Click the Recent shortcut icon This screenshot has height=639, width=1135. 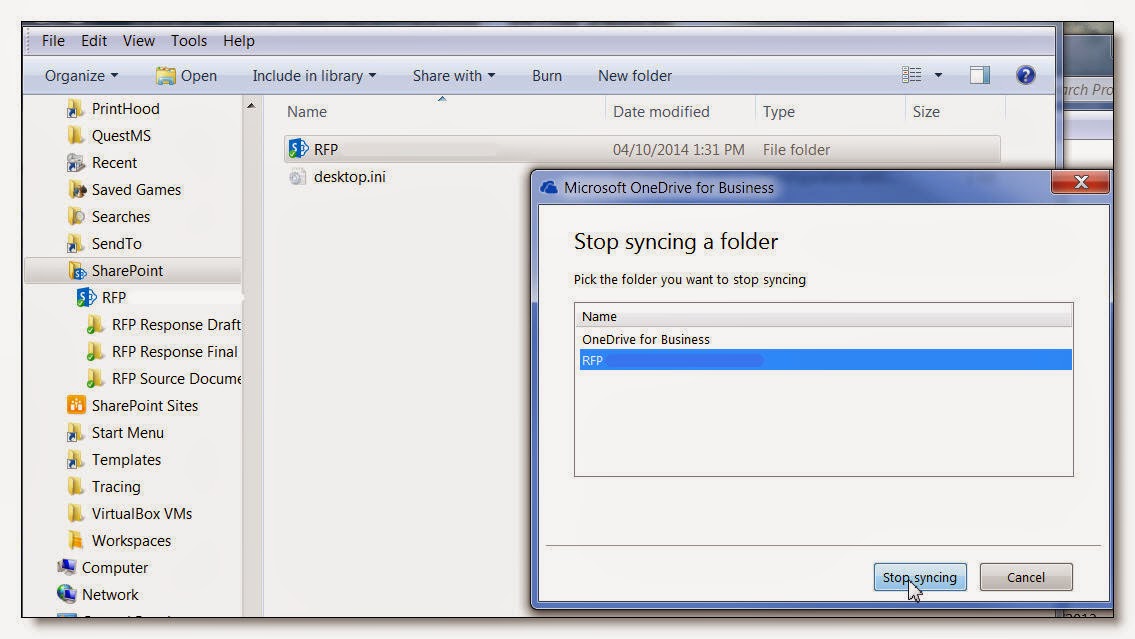pyautogui.click(x=75, y=163)
